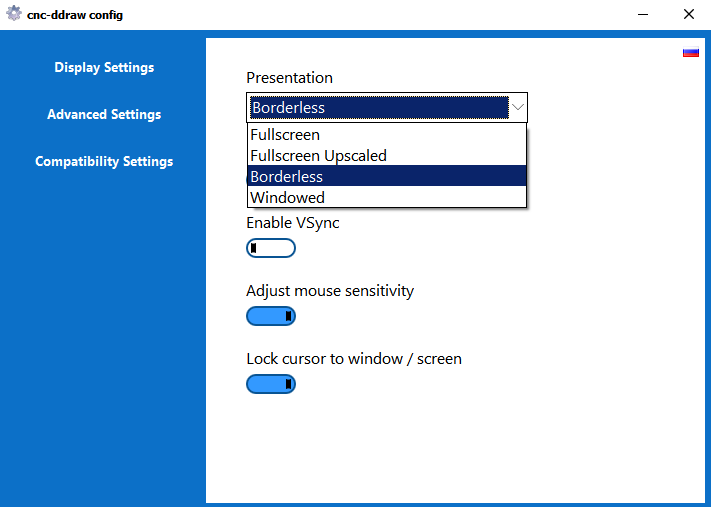The height and width of the screenshot is (507, 711).
Task: Choose the Fullscreen presentation option
Action: click(x=285, y=134)
